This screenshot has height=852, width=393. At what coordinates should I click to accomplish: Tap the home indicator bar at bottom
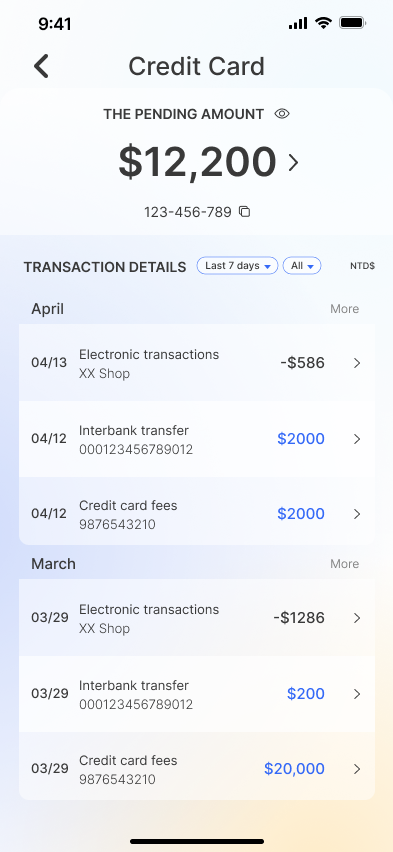click(197, 842)
